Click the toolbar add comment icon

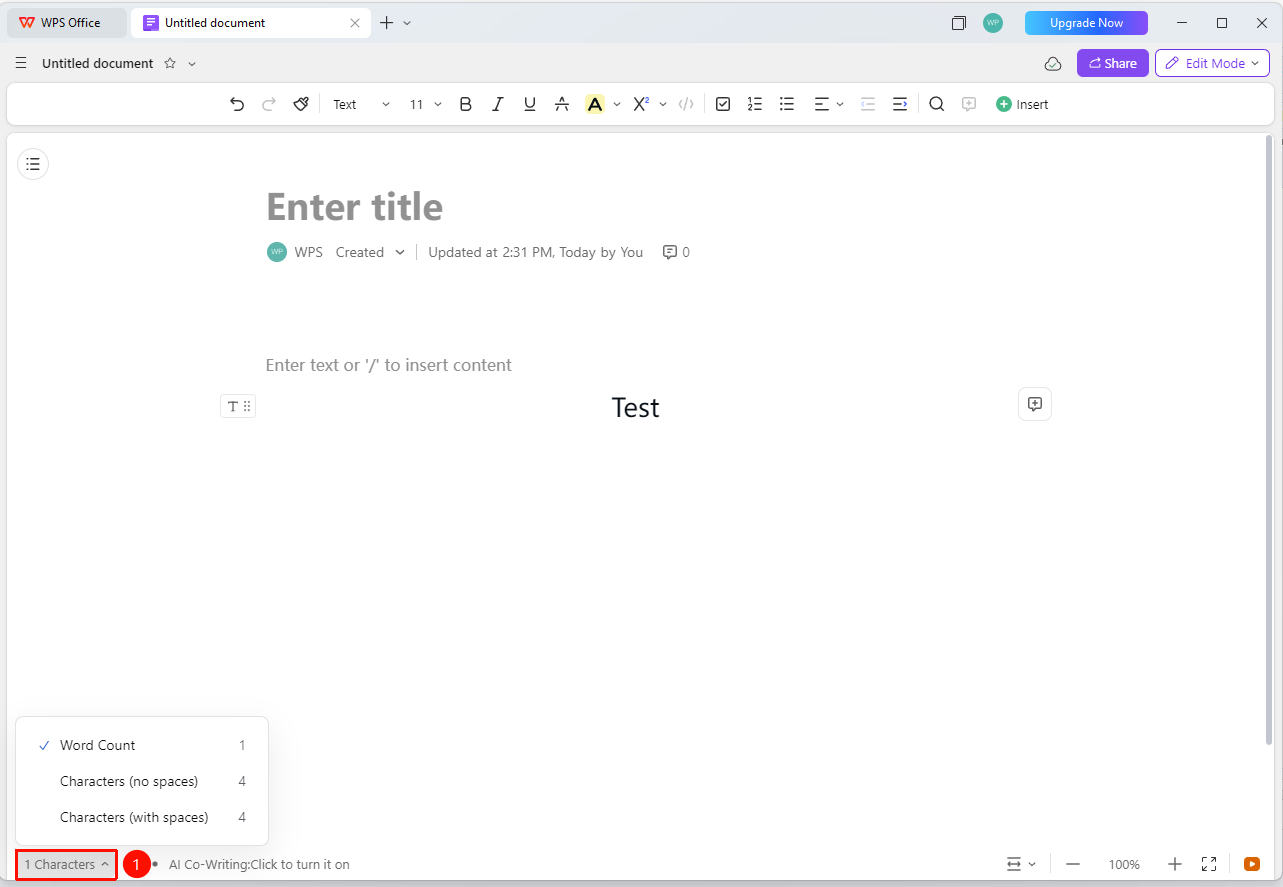click(968, 104)
